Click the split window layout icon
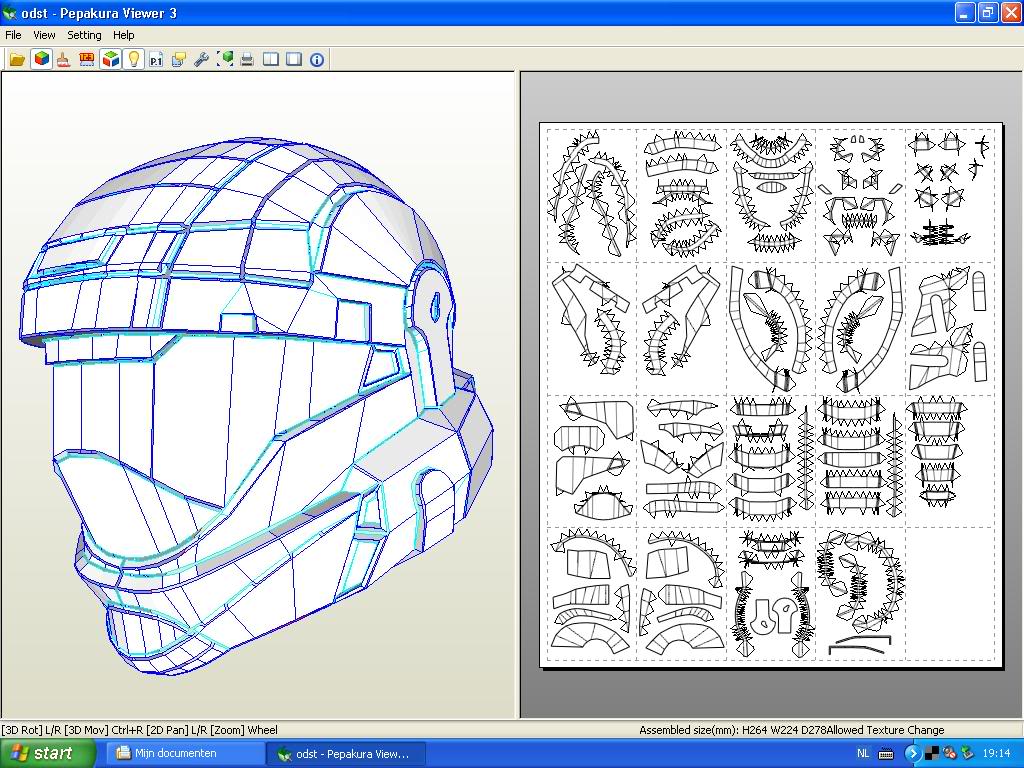The width and height of the screenshot is (1024, 768). coord(271,60)
